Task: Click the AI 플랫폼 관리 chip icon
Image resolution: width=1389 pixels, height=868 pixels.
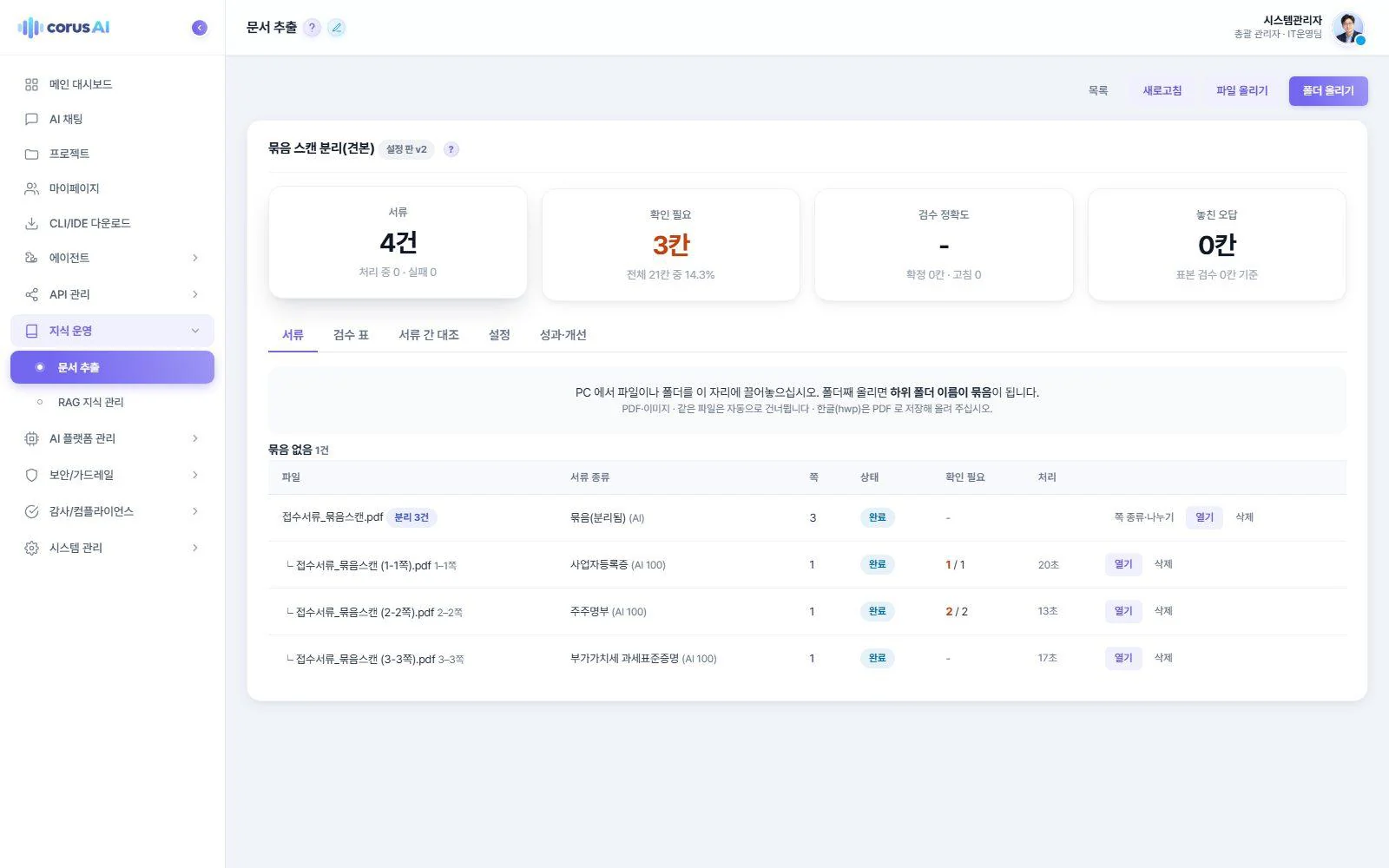Action: pos(32,438)
